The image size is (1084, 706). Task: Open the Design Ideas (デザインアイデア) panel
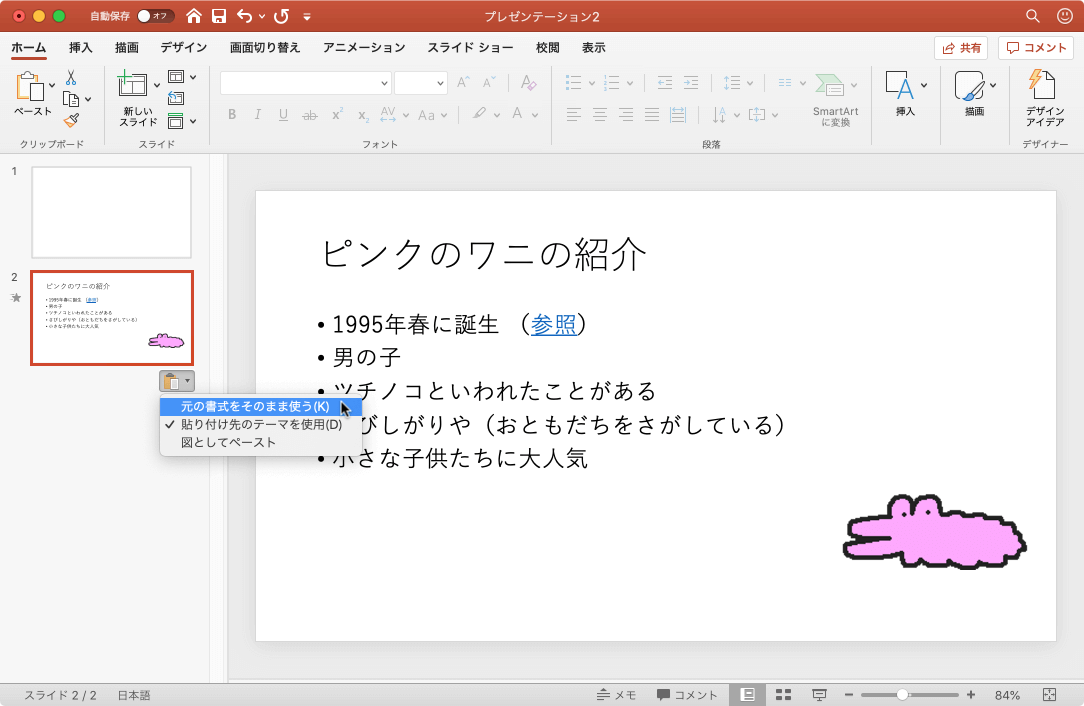tap(1045, 99)
